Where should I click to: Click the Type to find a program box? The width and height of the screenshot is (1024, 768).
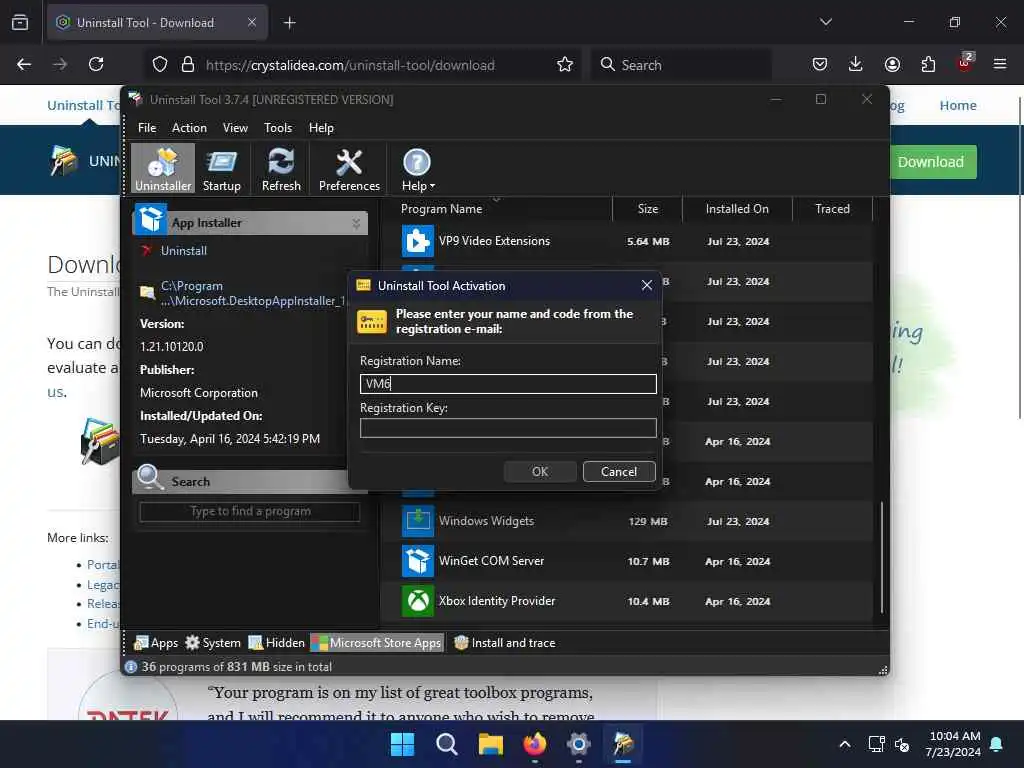click(x=249, y=511)
